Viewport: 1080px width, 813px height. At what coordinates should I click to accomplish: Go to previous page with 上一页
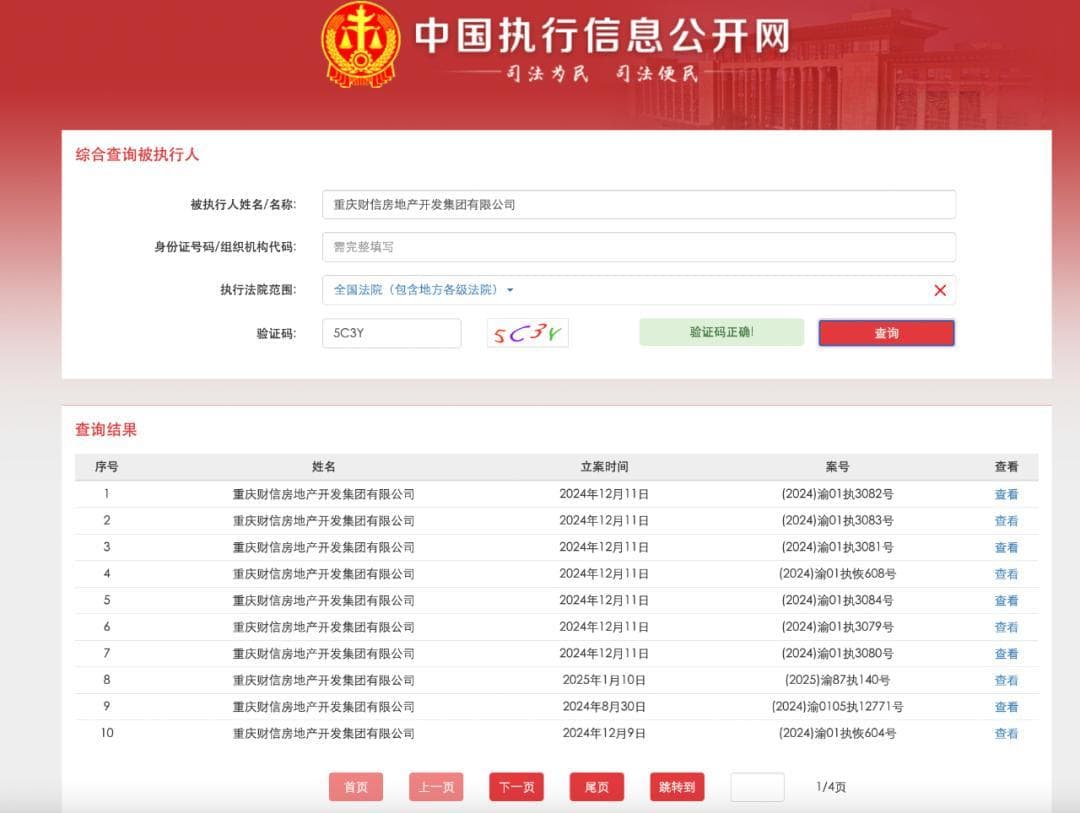point(436,787)
